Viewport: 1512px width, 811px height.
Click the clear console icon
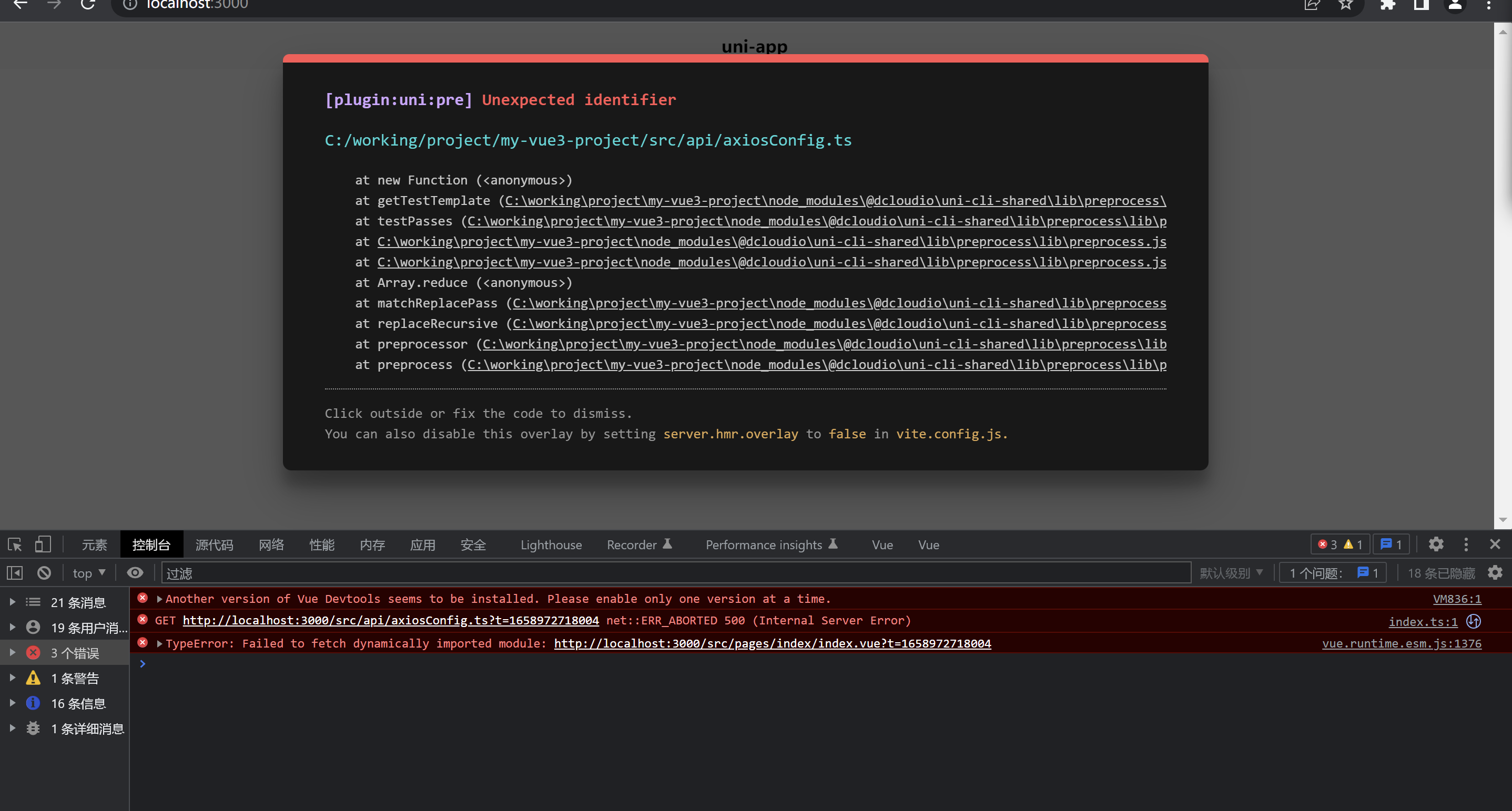(44, 573)
